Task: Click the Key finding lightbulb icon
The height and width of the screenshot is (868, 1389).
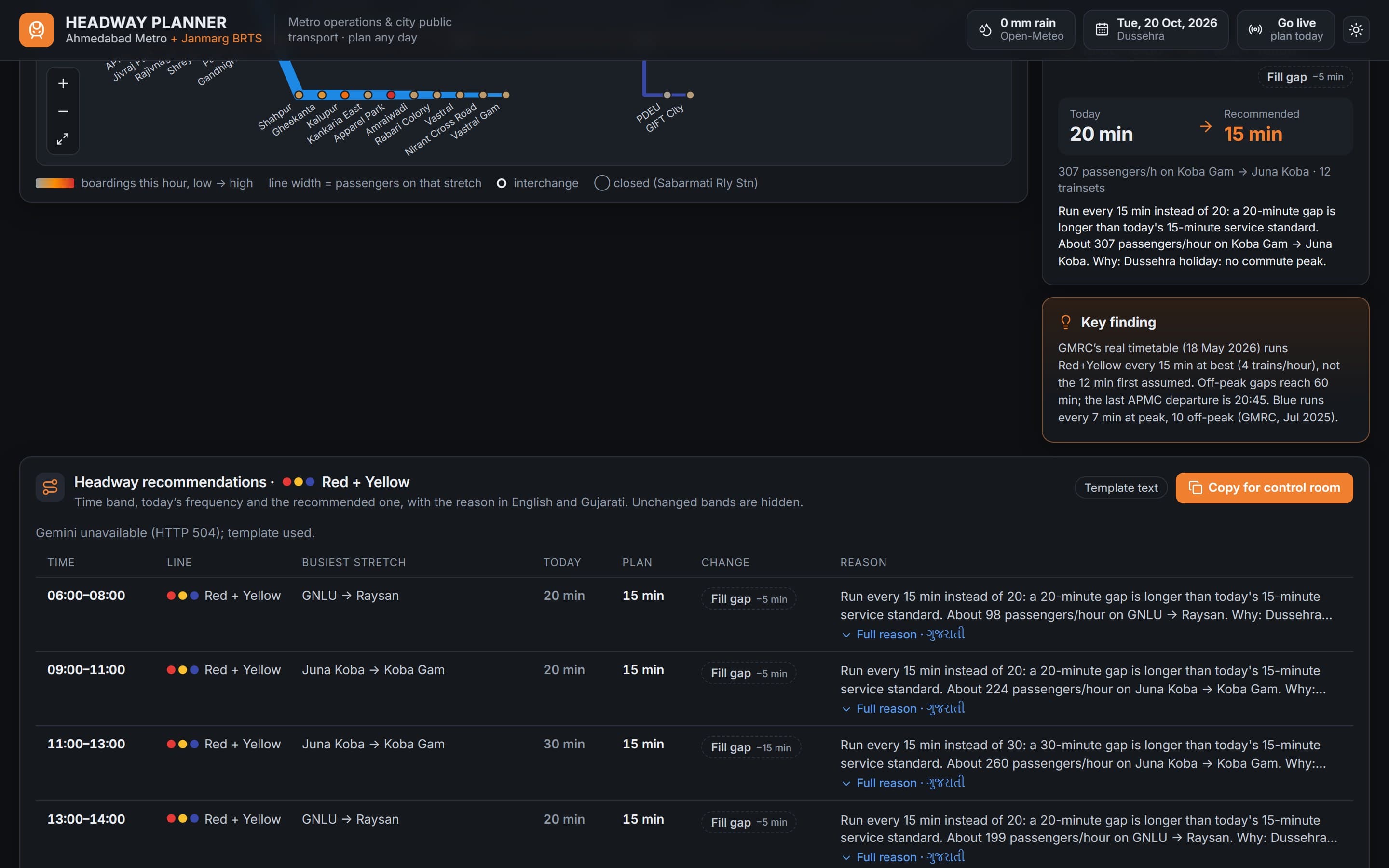Action: tap(1065, 322)
